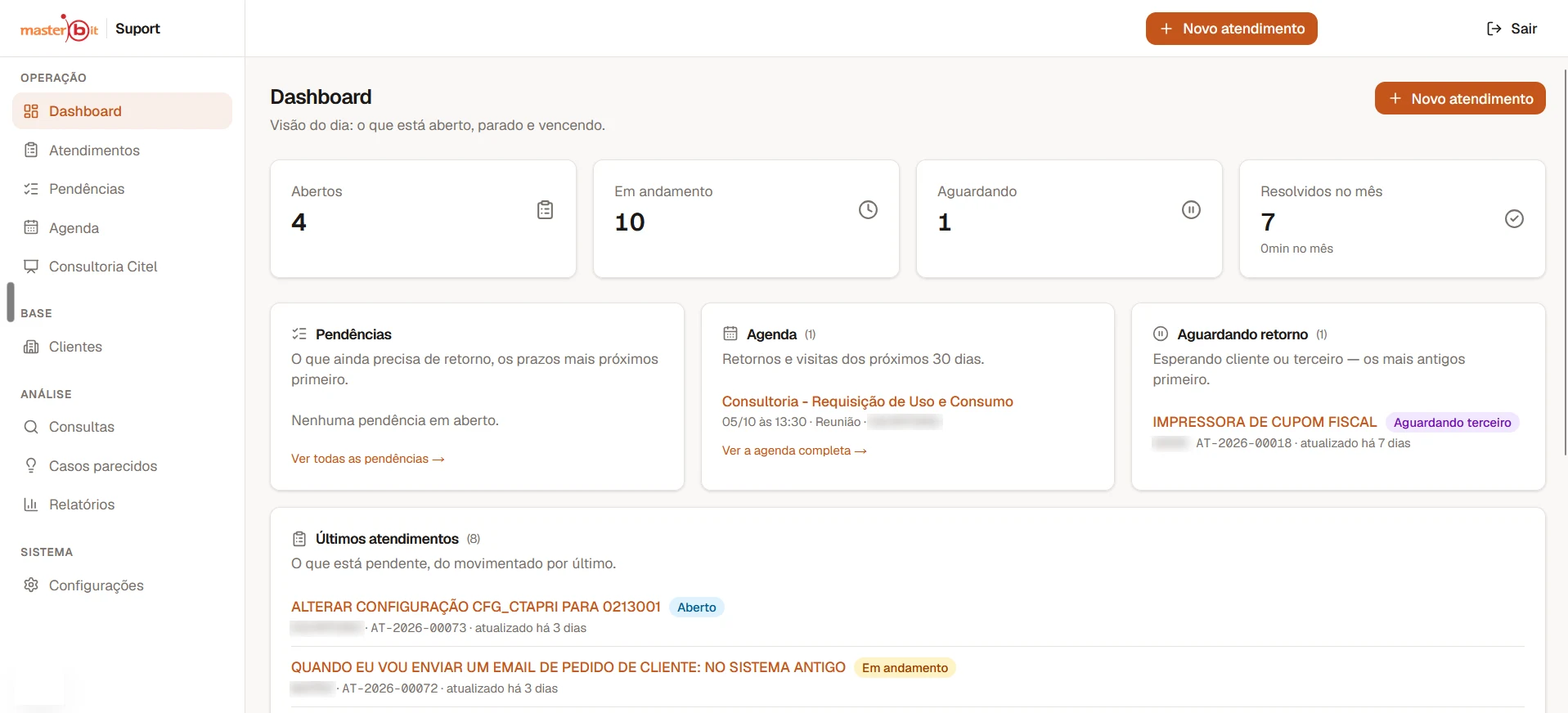Open the 'QUANDO EU VOU ENVIAR UM EMAIL' ticket
Viewport: 1568px width, 713px height.
pyautogui.click(x=568, y=667)
